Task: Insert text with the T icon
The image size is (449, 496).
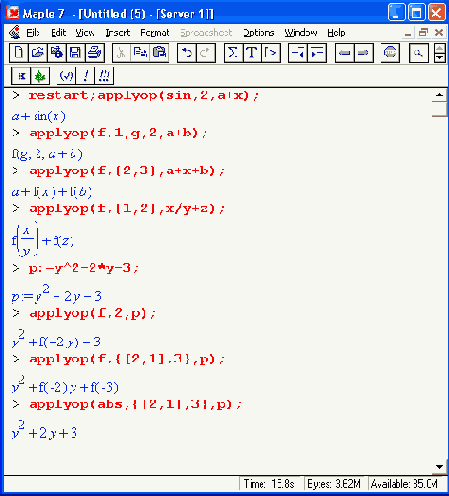Action: point(252,53)
